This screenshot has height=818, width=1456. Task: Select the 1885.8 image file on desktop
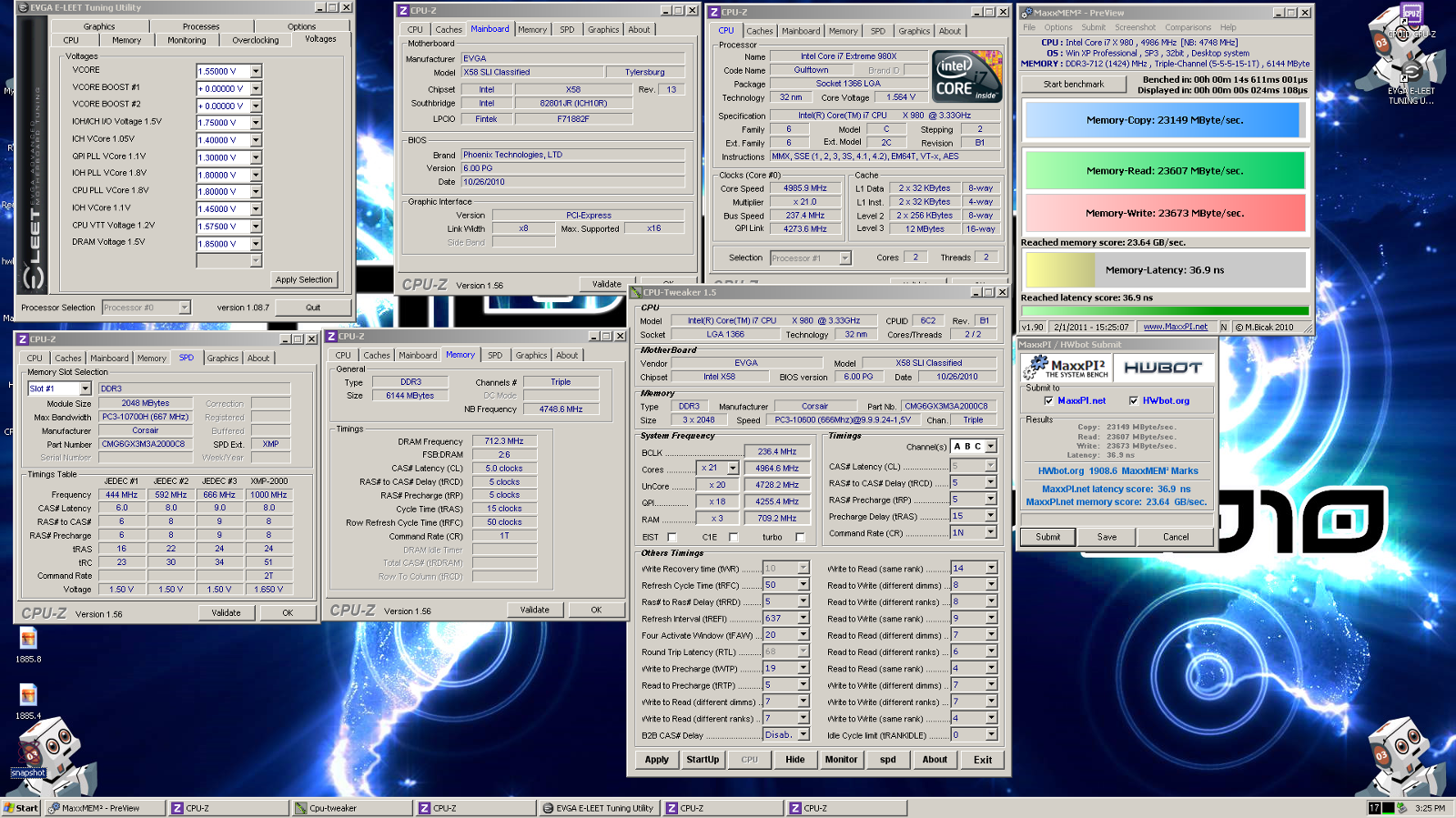click(x=28, y=645)
